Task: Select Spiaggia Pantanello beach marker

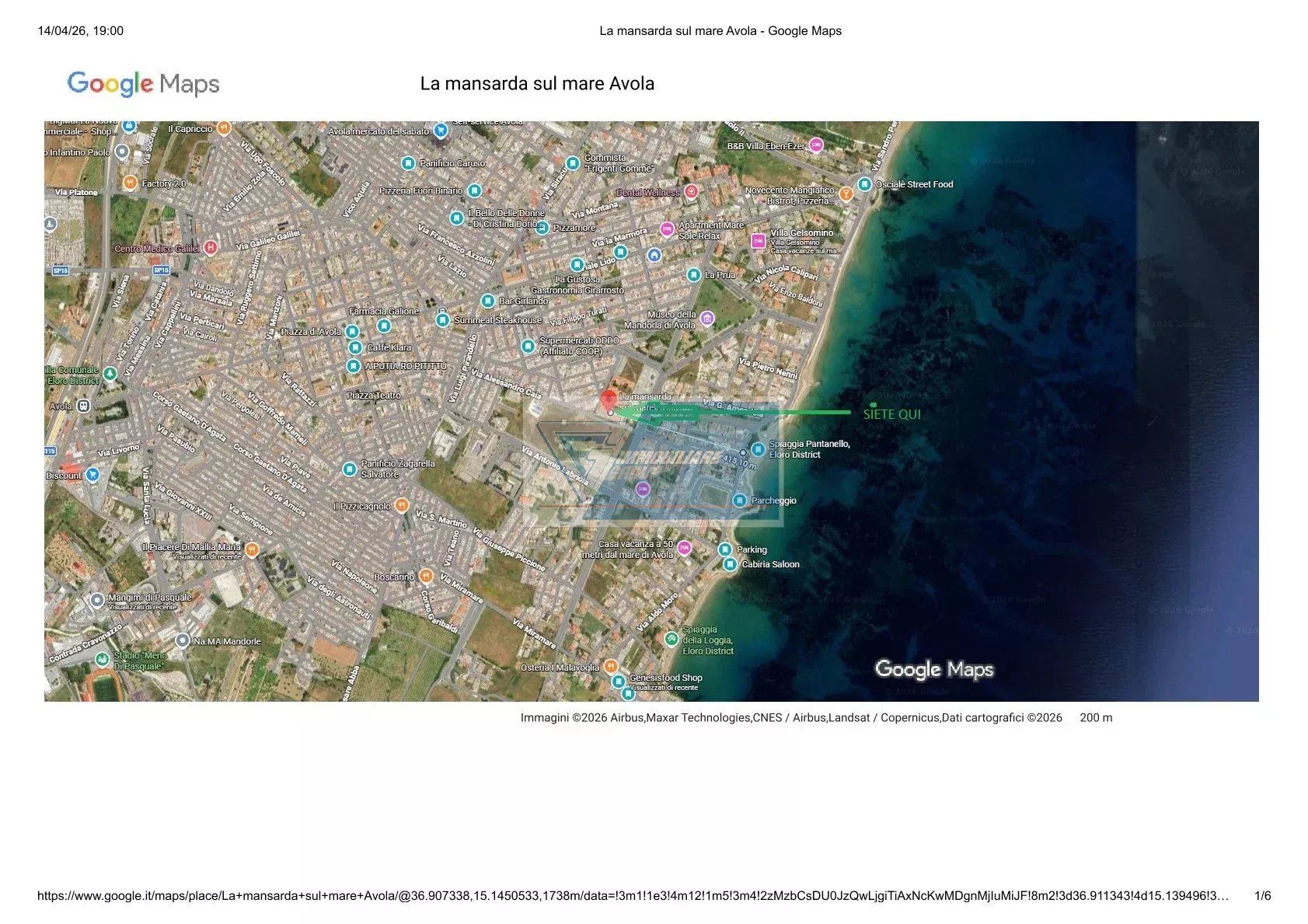Action: tap(758, 449)
